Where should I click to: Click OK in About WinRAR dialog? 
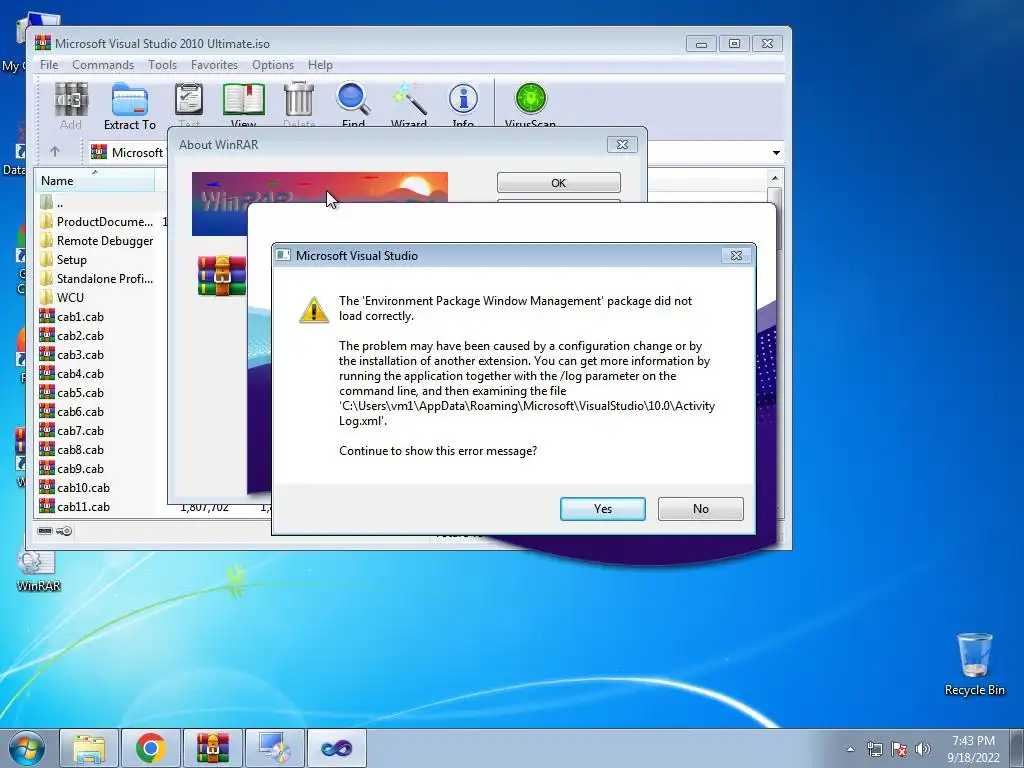click(x=558, y=183)
